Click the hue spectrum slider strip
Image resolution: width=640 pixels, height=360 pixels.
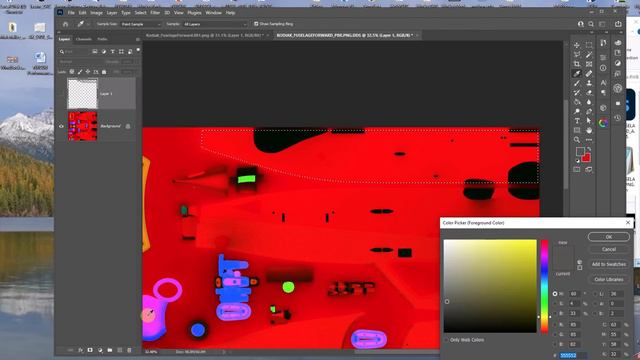(x=544, y=286)
